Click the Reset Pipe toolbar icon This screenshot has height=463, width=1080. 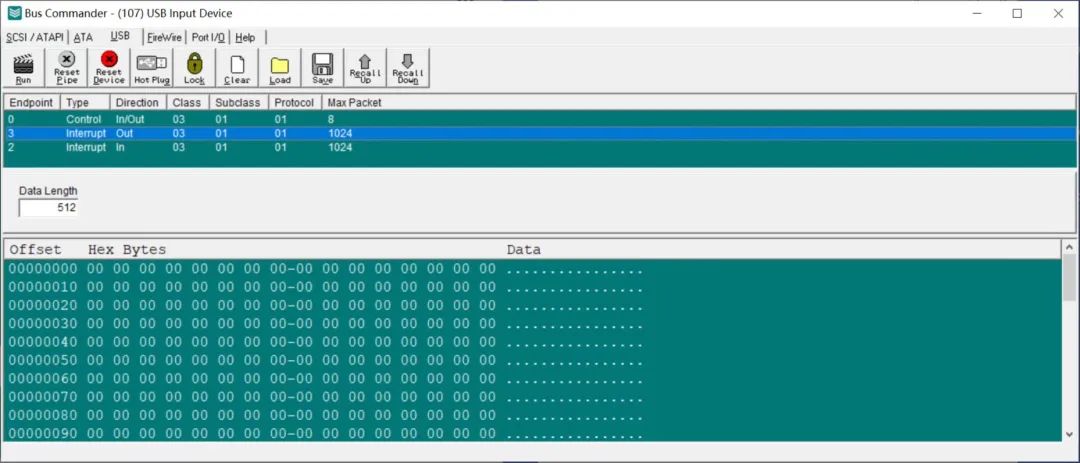tap(67, 59)
